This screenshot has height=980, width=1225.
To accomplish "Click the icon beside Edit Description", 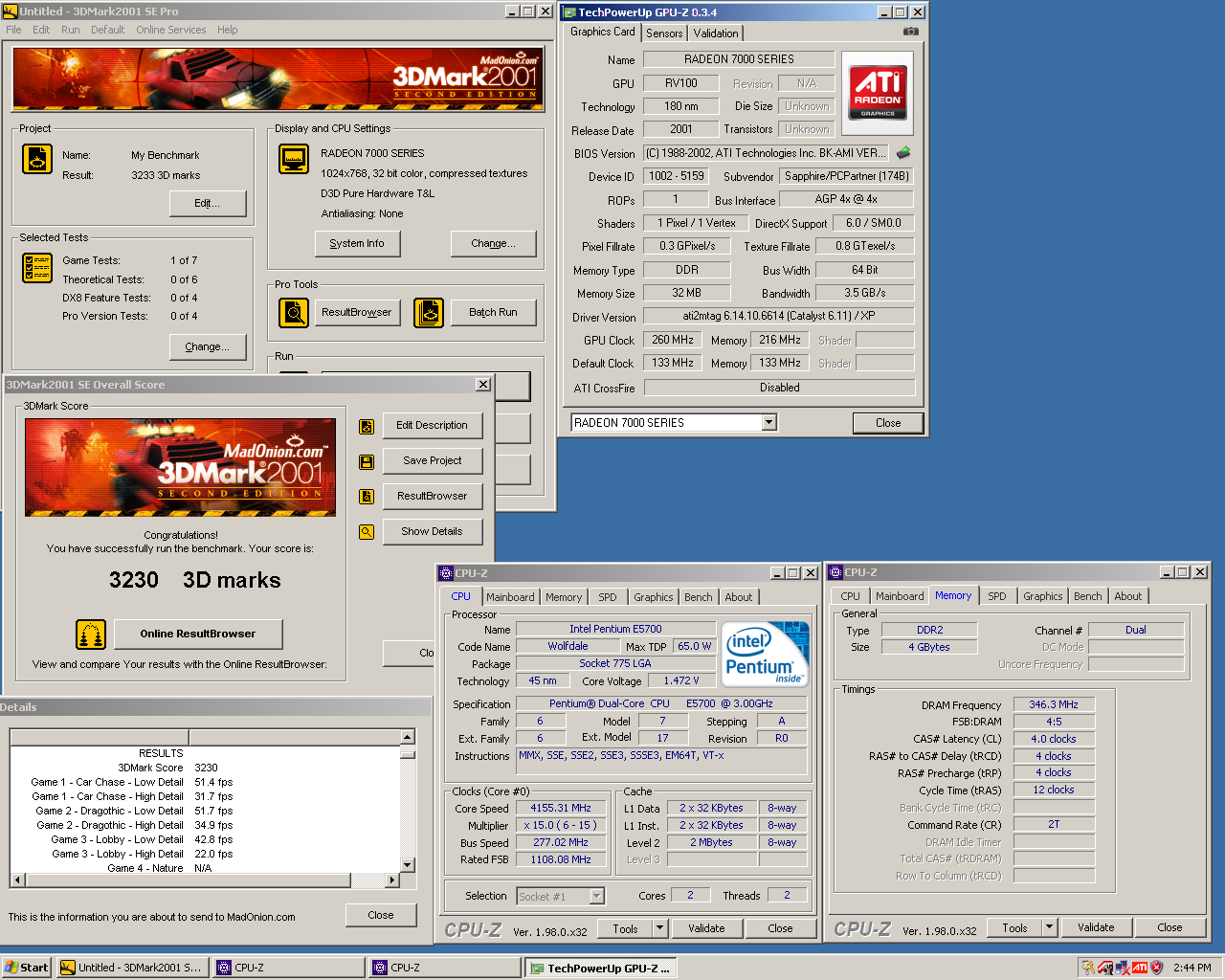I will click(x=367, y=427).
